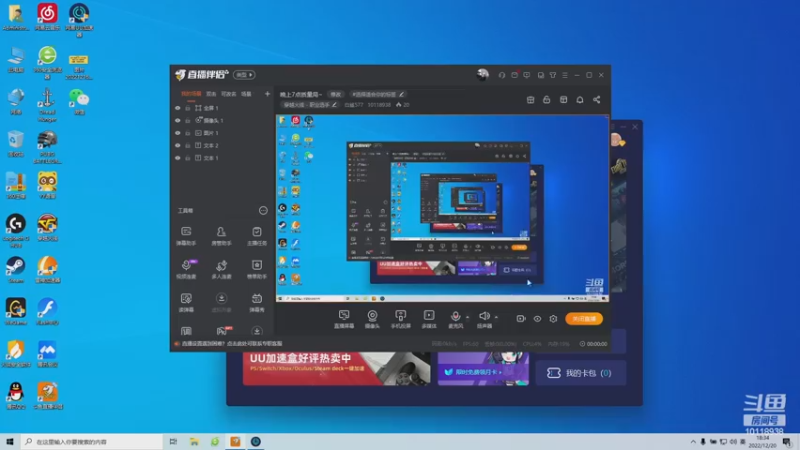This screenshot has height=450, width=800.
Task: Open the 读弹幕 read-danmaku tool
Action: coord(186,302)
